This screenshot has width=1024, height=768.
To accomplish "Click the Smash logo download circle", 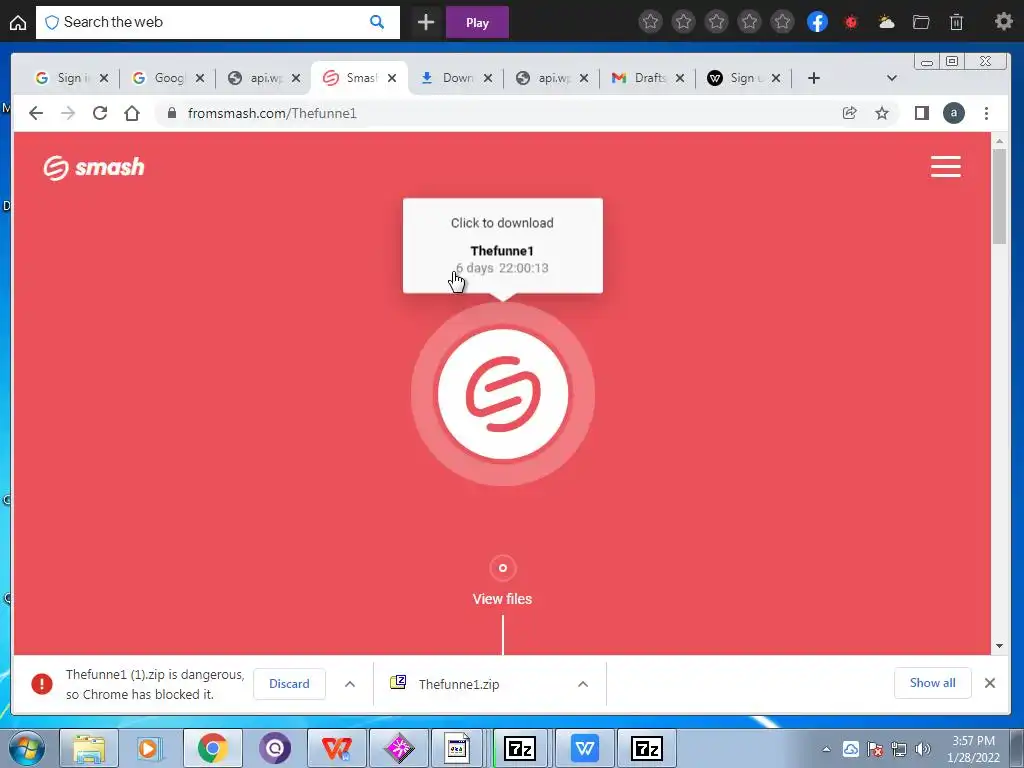I will click(x=503, y=394).
